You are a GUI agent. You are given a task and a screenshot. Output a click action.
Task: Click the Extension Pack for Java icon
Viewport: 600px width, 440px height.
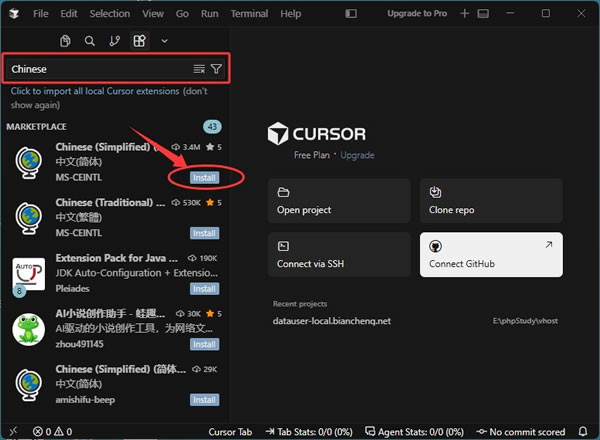click(29, 274)
